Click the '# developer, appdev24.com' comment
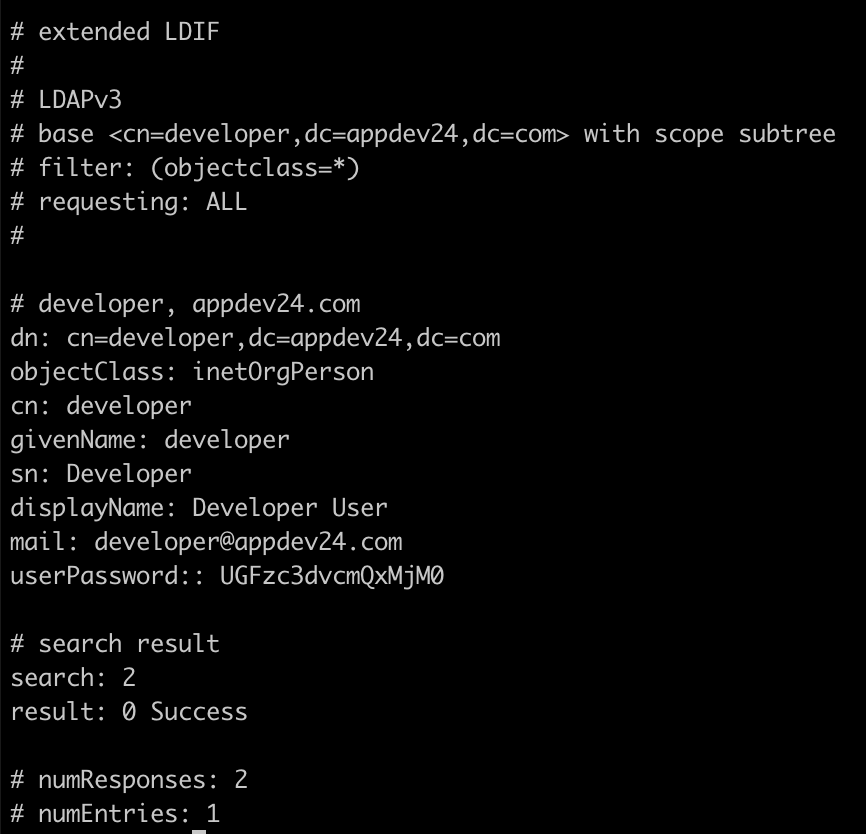This screenshot has height=834, width=866. [185, 304]
